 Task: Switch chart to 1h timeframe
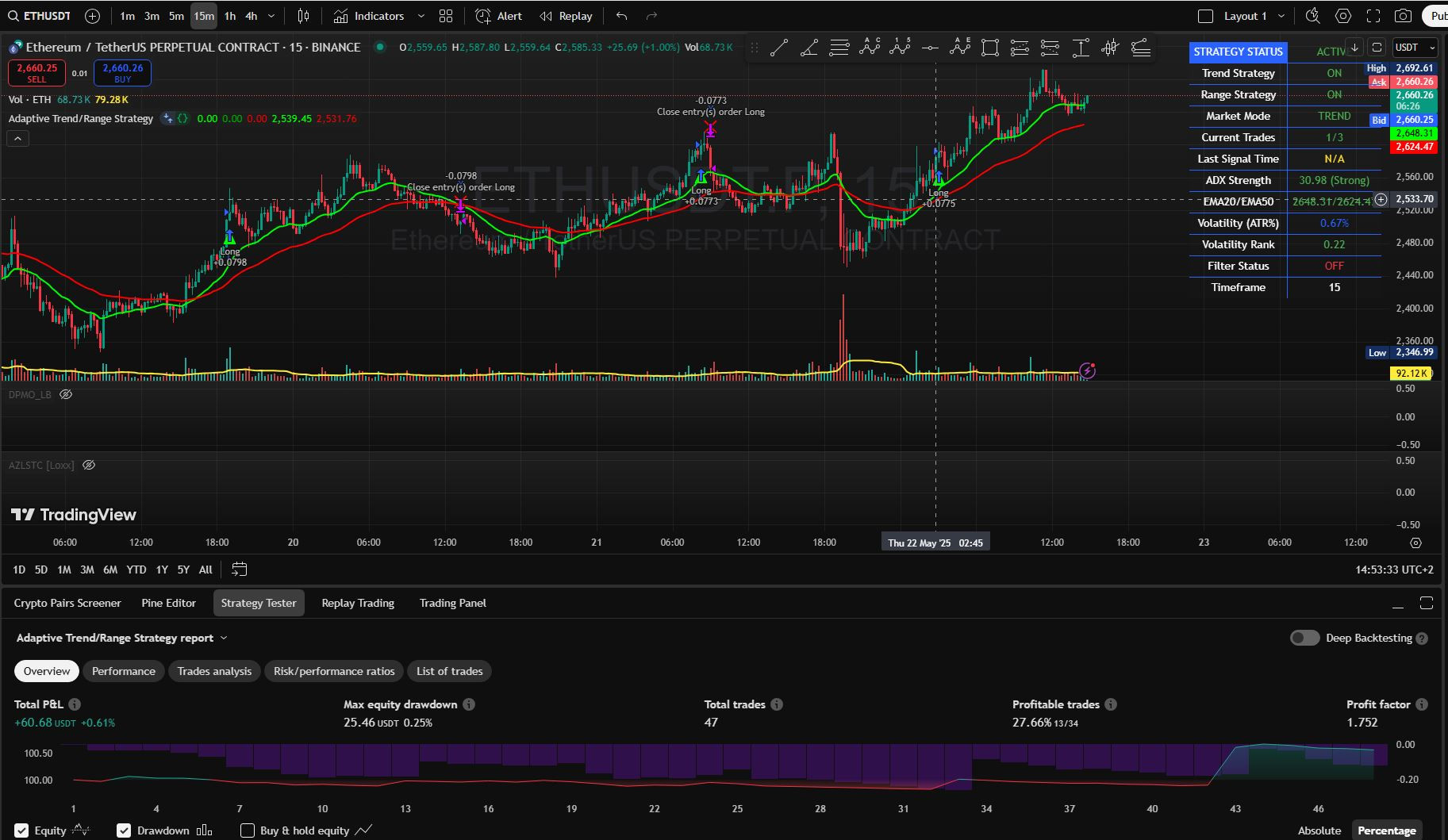(x=229, y=16)
